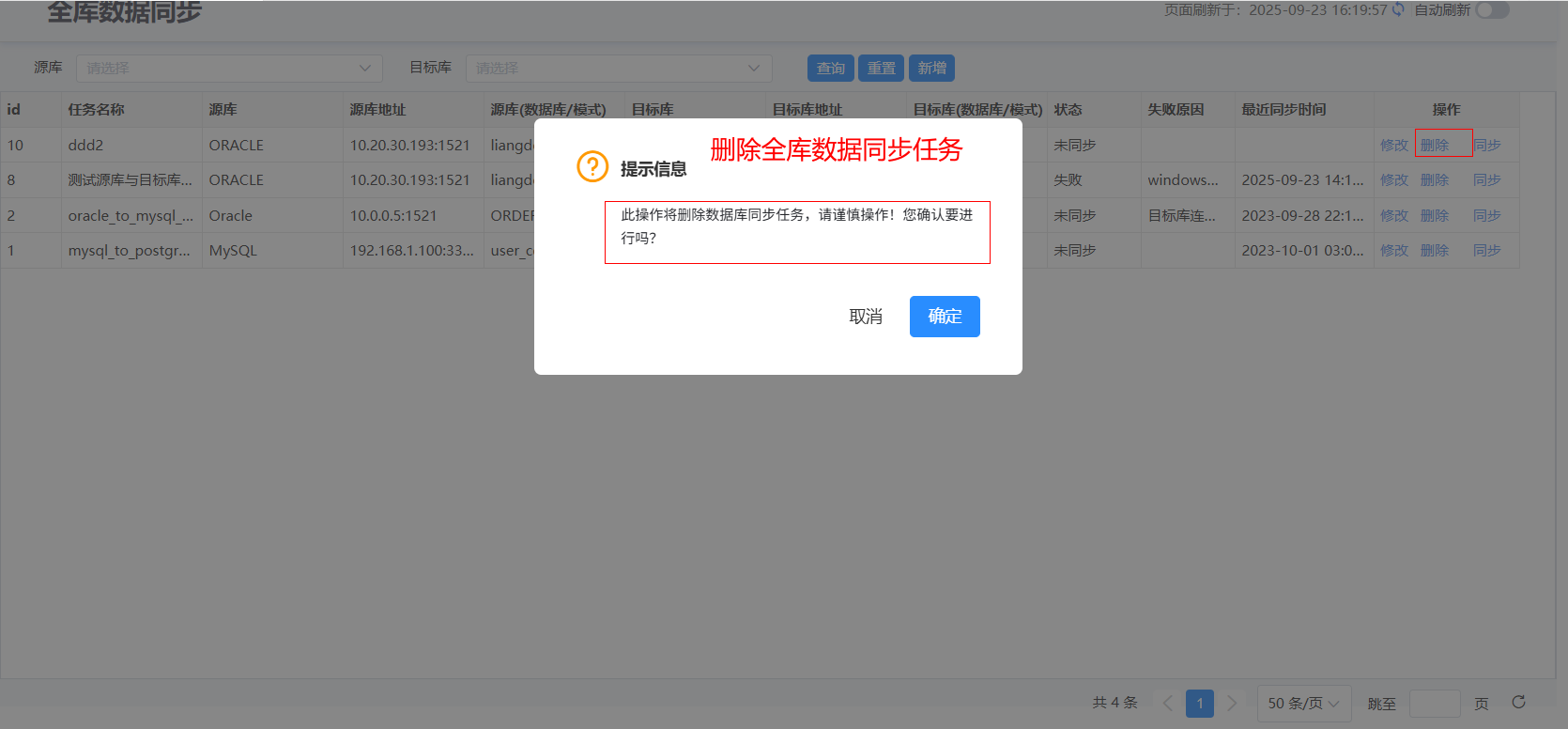The image size is (1568, 729).
Task: Click the 查询 button
Action: click(x=830, y=69)
